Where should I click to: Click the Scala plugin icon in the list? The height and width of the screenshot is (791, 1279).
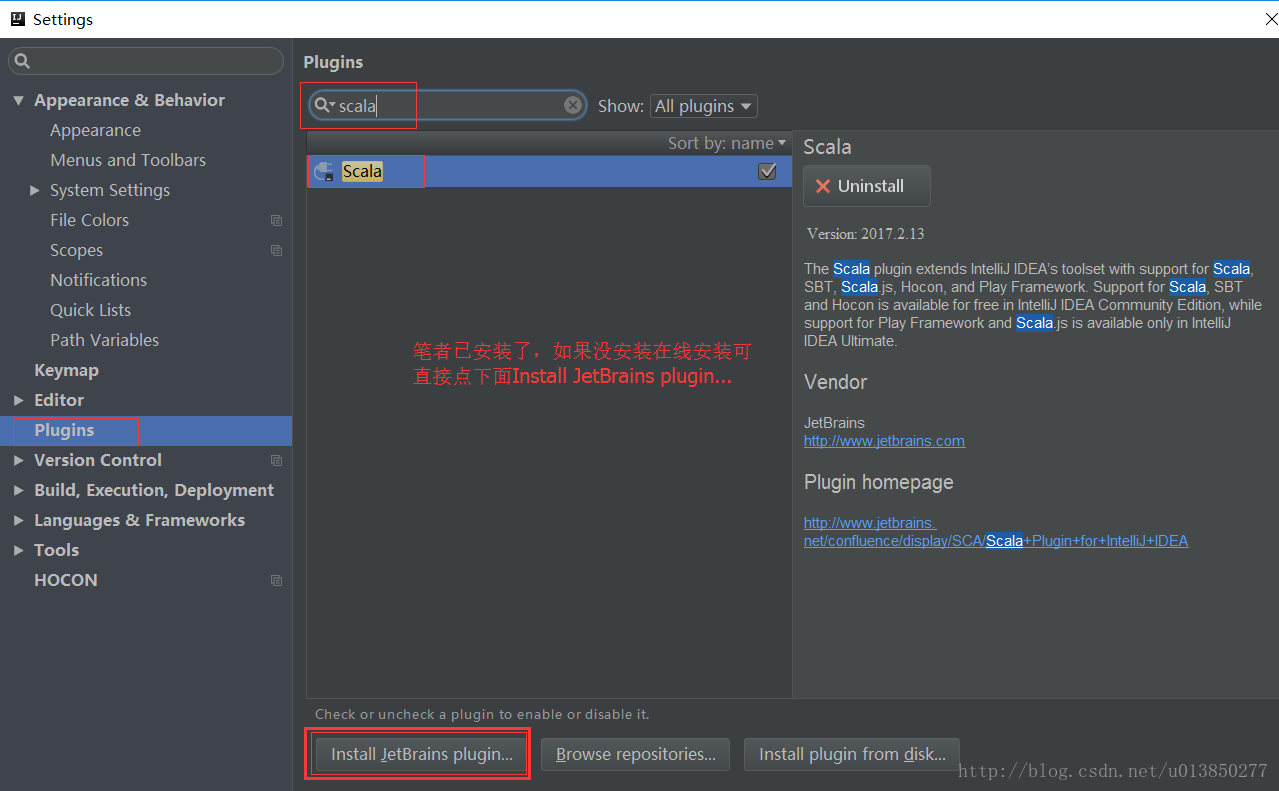click(324, 172)
